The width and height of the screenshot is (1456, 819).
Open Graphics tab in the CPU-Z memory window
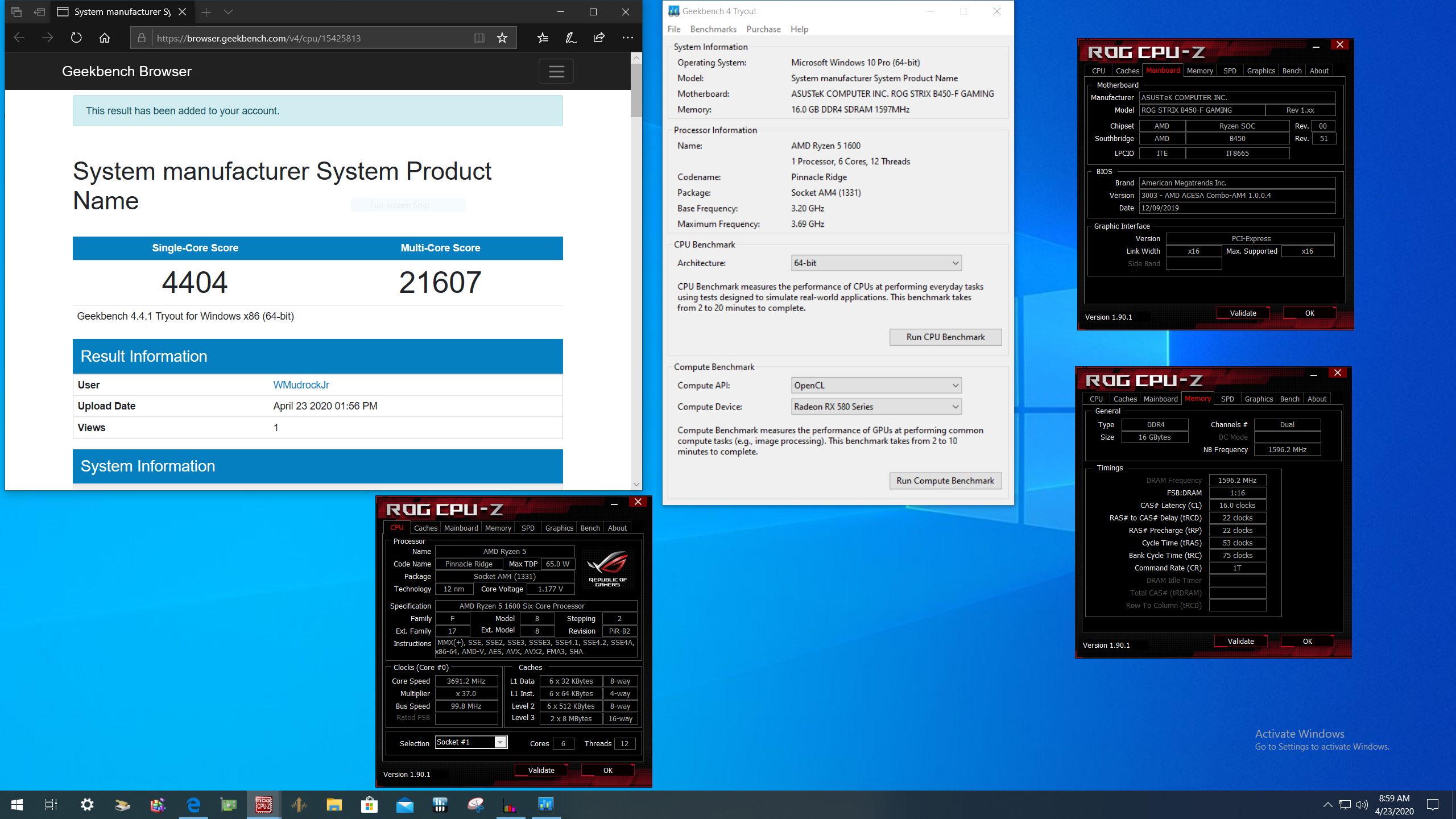click(1259, 399)
